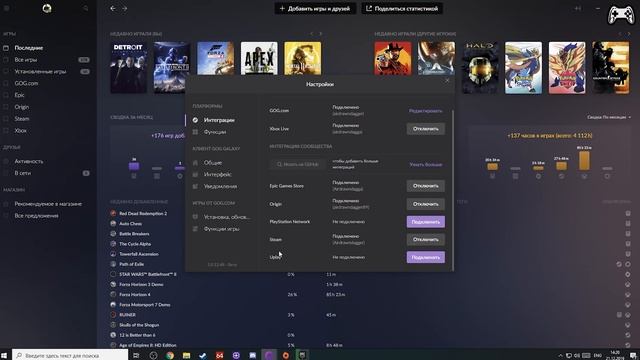640x360 pixels.
Task: Open the Red Dead Redemption 2 cover
Action: click(393, 58)
